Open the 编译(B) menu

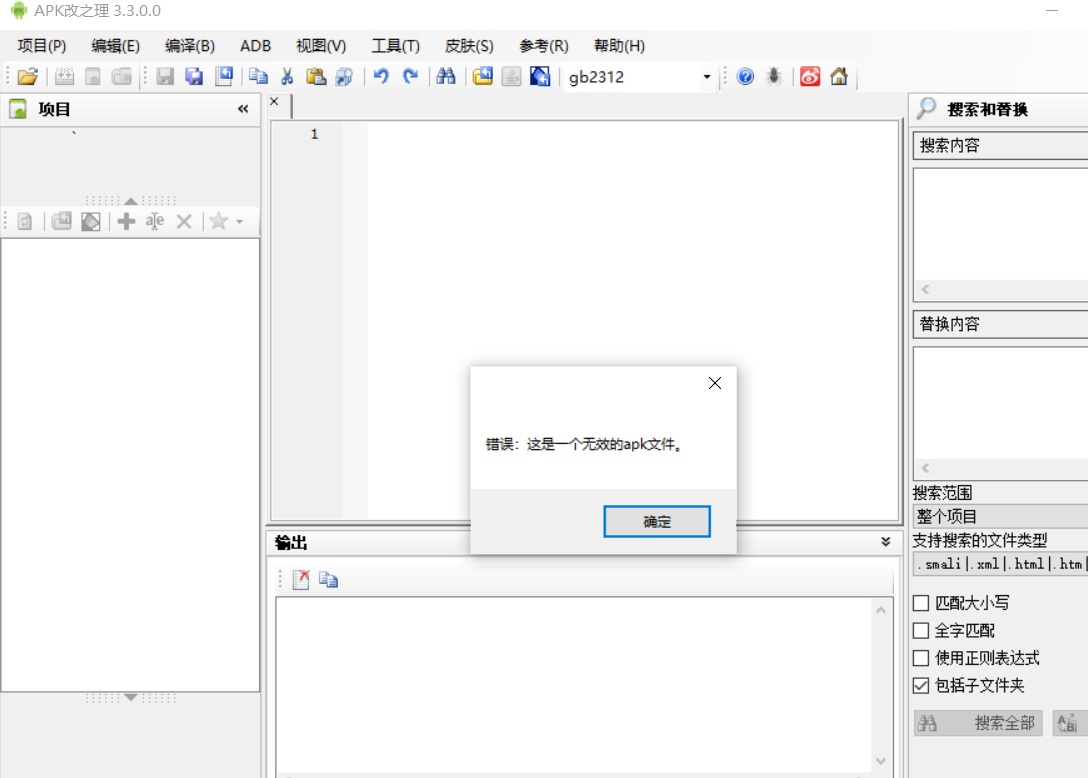click(189, 46)
